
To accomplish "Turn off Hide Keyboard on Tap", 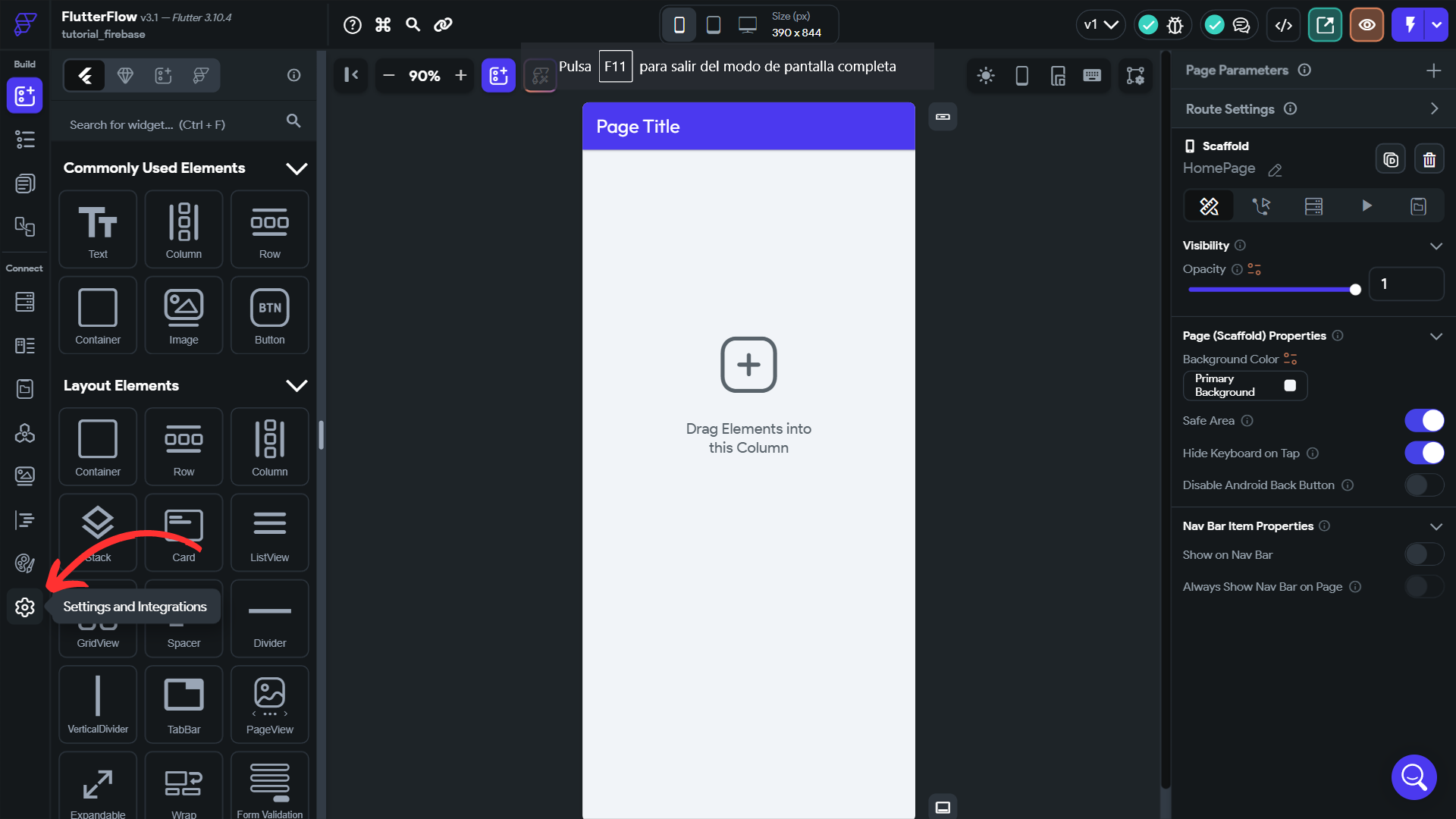I will [x=1424, y=453].
